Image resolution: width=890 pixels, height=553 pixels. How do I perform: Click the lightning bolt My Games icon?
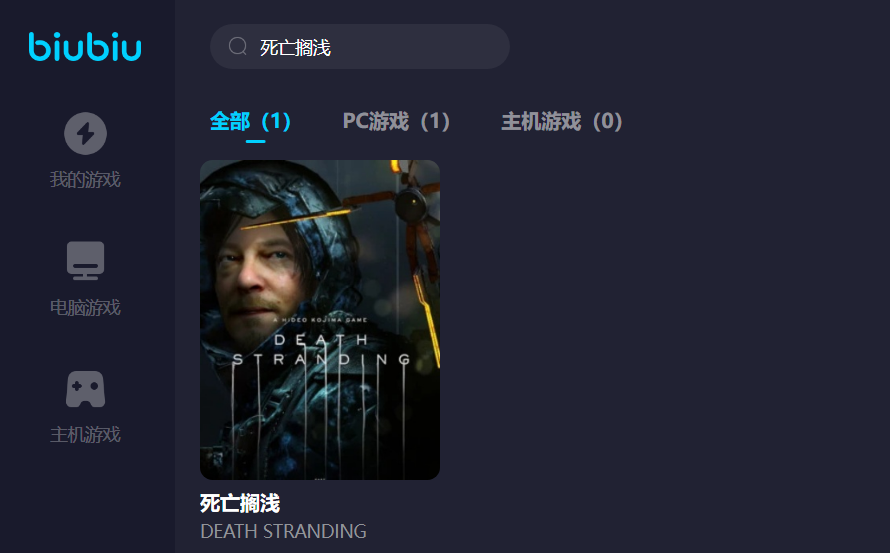[85, 133]
